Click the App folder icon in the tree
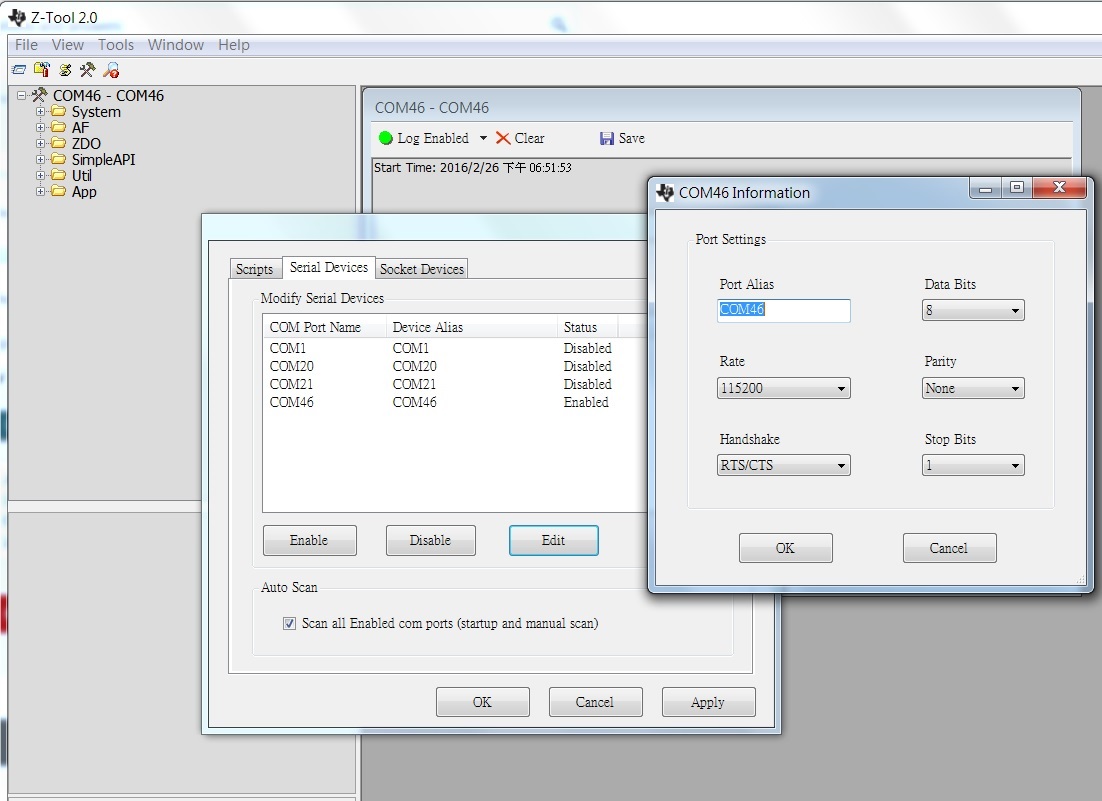The width and height of the screenshot is (1102, 801). 59,191
